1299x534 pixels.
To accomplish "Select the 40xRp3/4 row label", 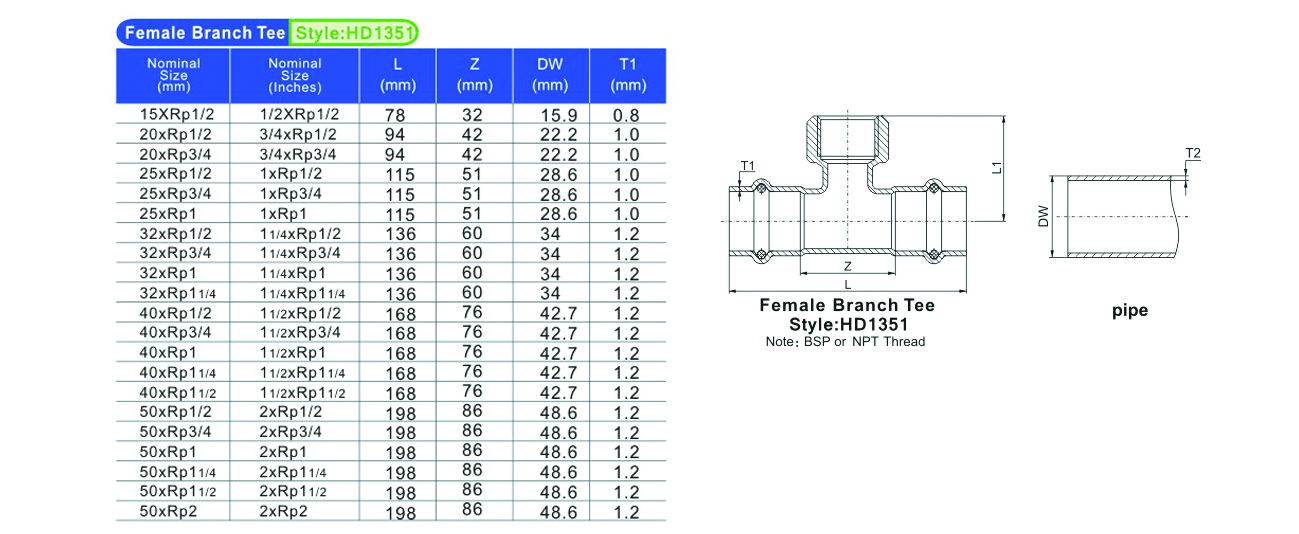I will tap(177, 331).
